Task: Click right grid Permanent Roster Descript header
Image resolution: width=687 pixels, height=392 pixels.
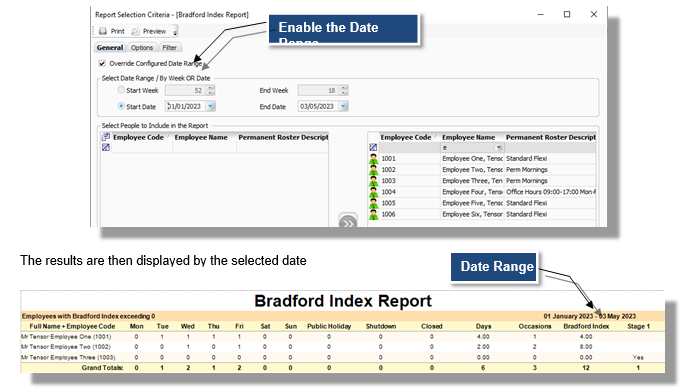Action: click(x=550, y=137)
